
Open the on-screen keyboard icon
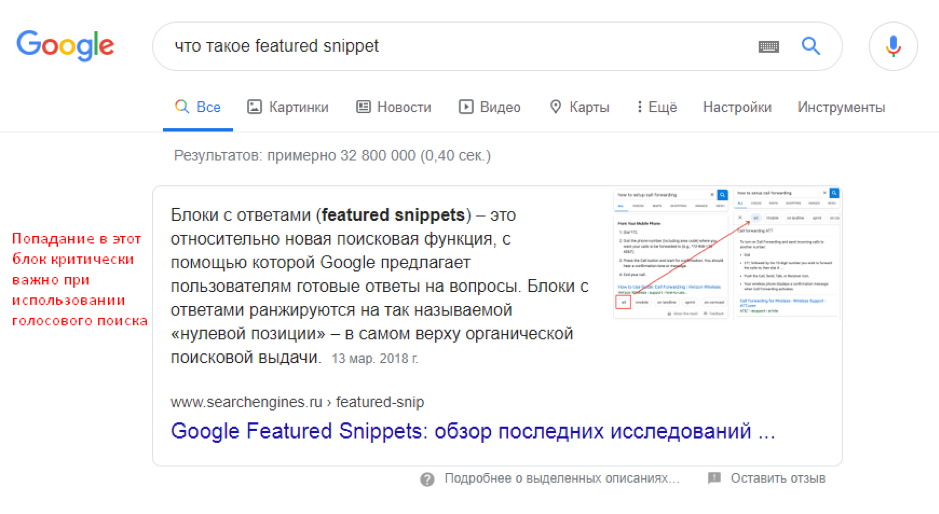768,47
